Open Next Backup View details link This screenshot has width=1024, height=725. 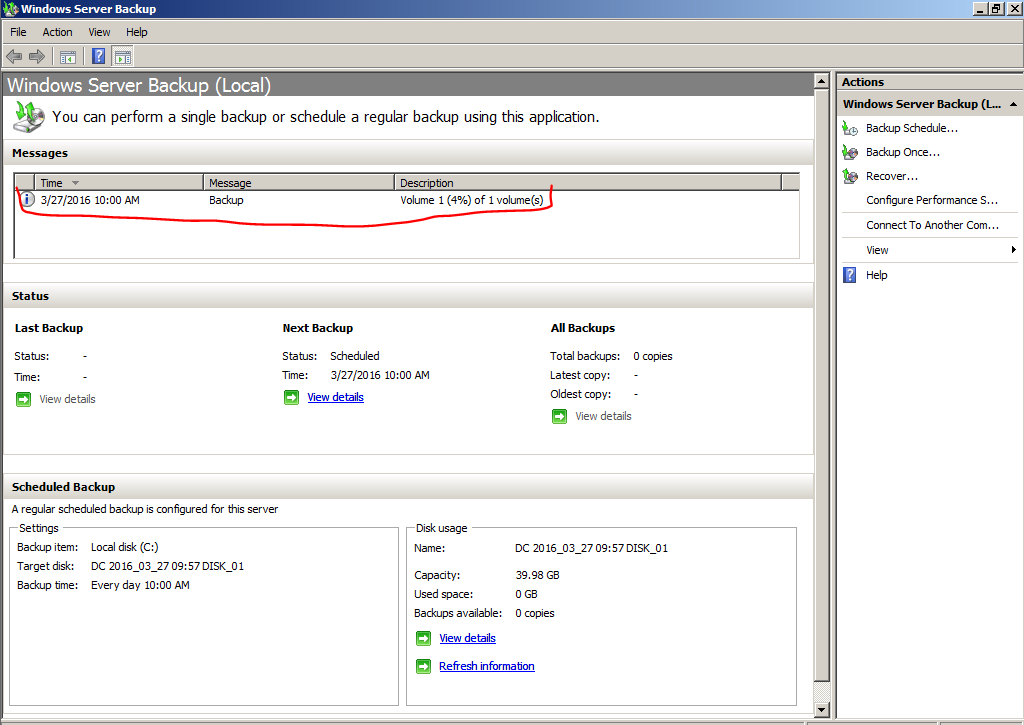336,397
